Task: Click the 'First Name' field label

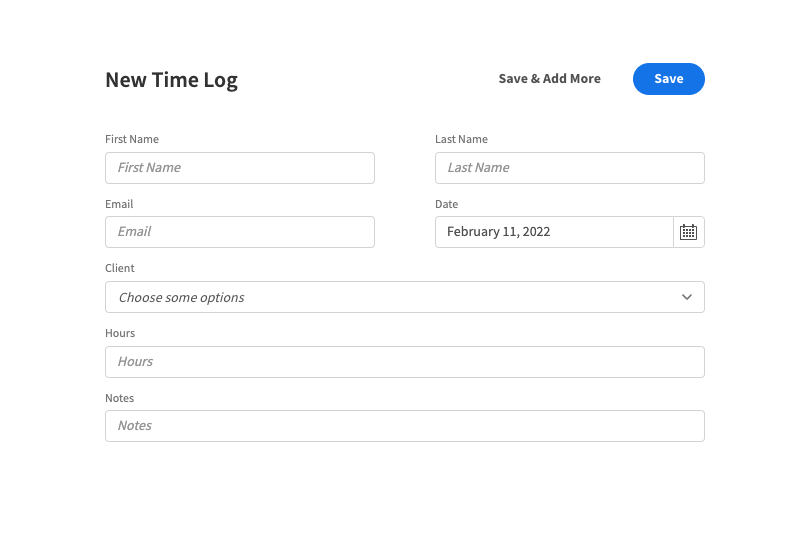Action: pos(132,139)
